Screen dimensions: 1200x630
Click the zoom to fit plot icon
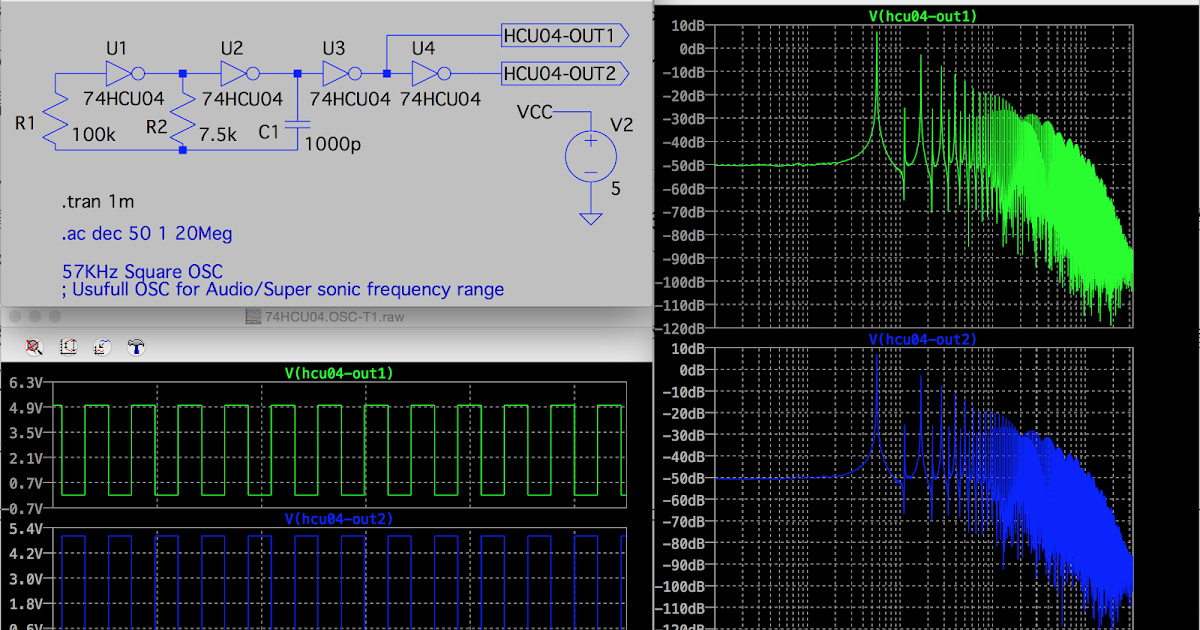68,347
